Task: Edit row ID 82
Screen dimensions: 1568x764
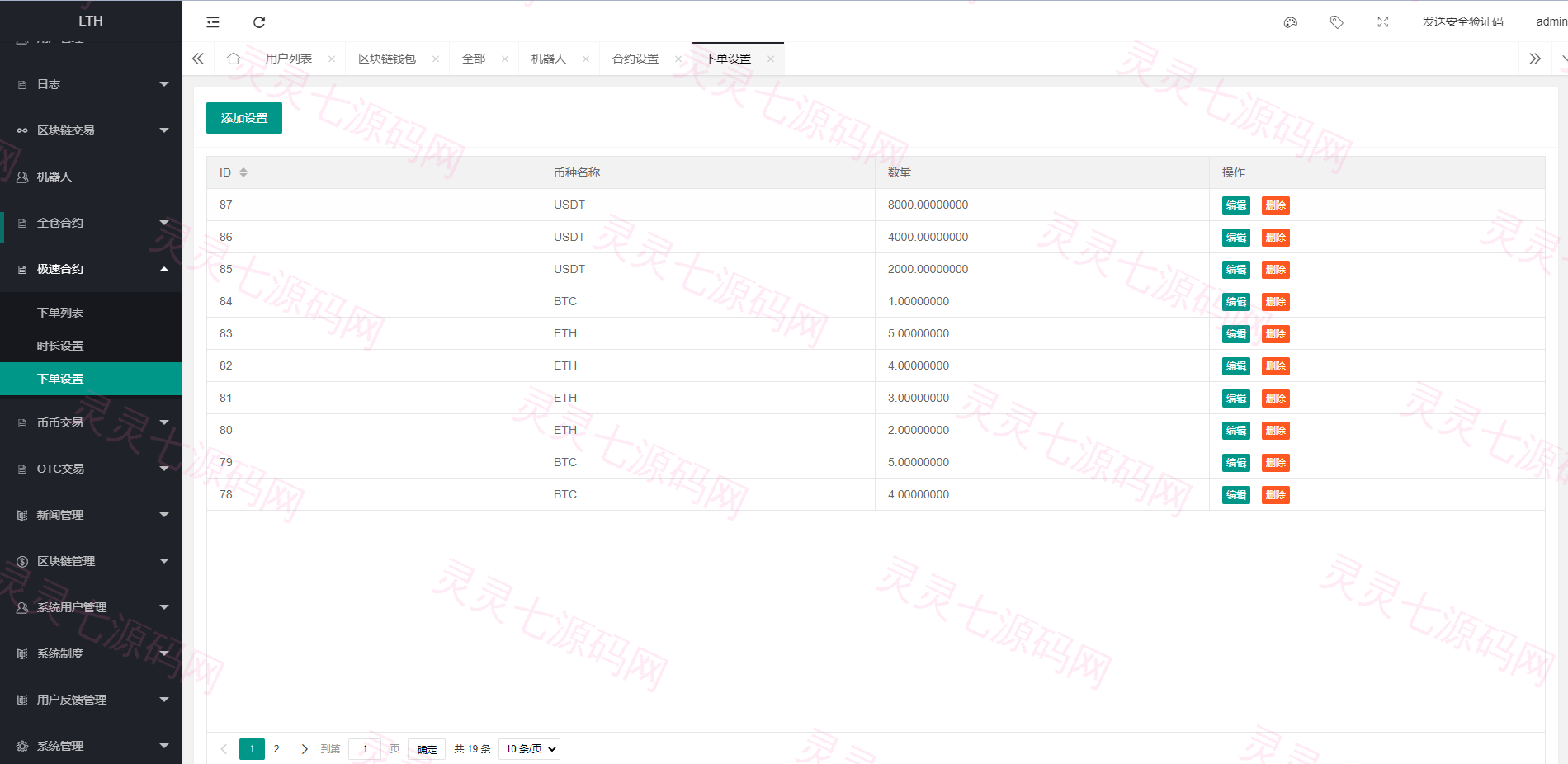Action: tap(1236, 366)
